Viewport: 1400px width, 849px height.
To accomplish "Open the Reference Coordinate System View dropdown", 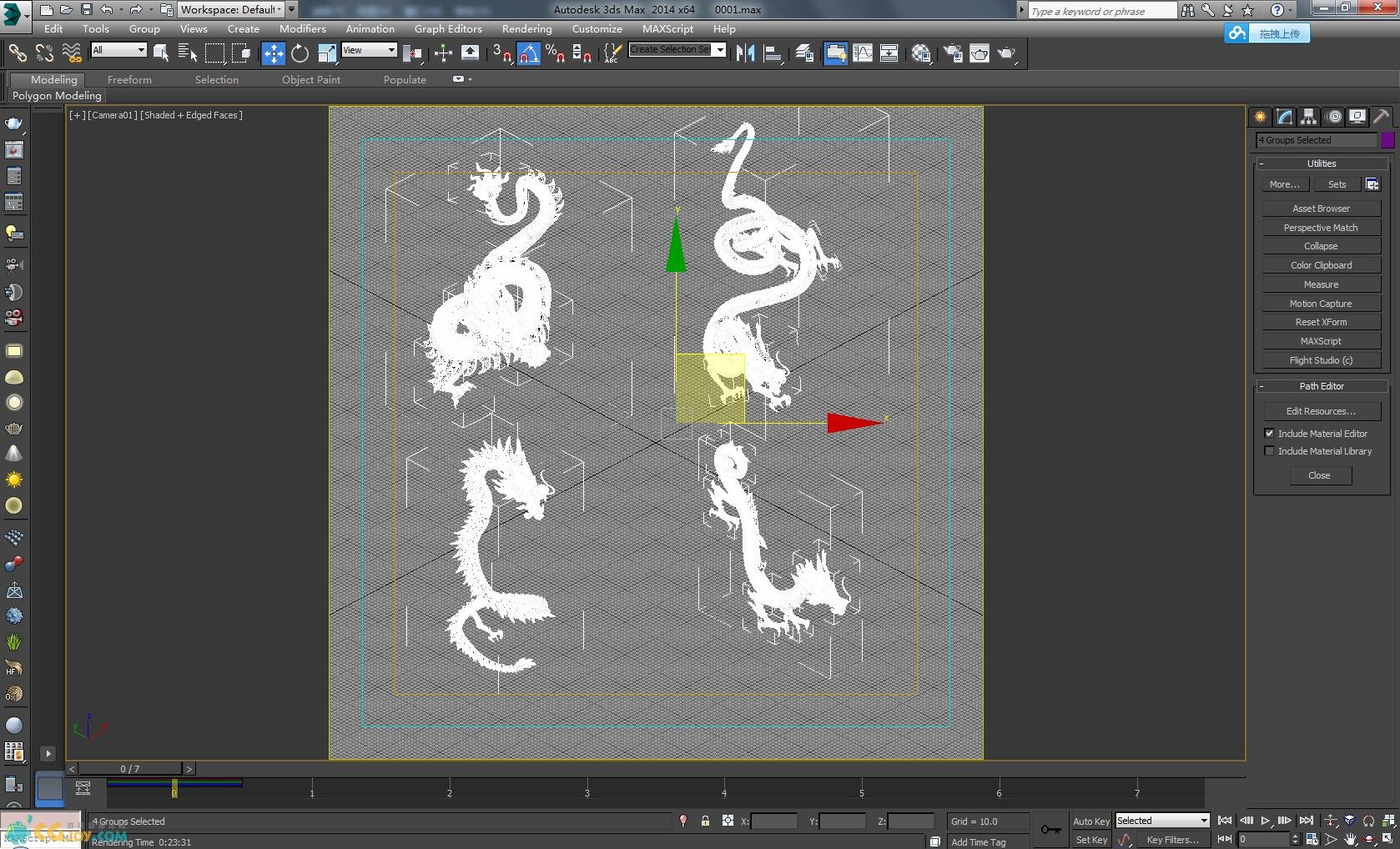I will point(369,50).
